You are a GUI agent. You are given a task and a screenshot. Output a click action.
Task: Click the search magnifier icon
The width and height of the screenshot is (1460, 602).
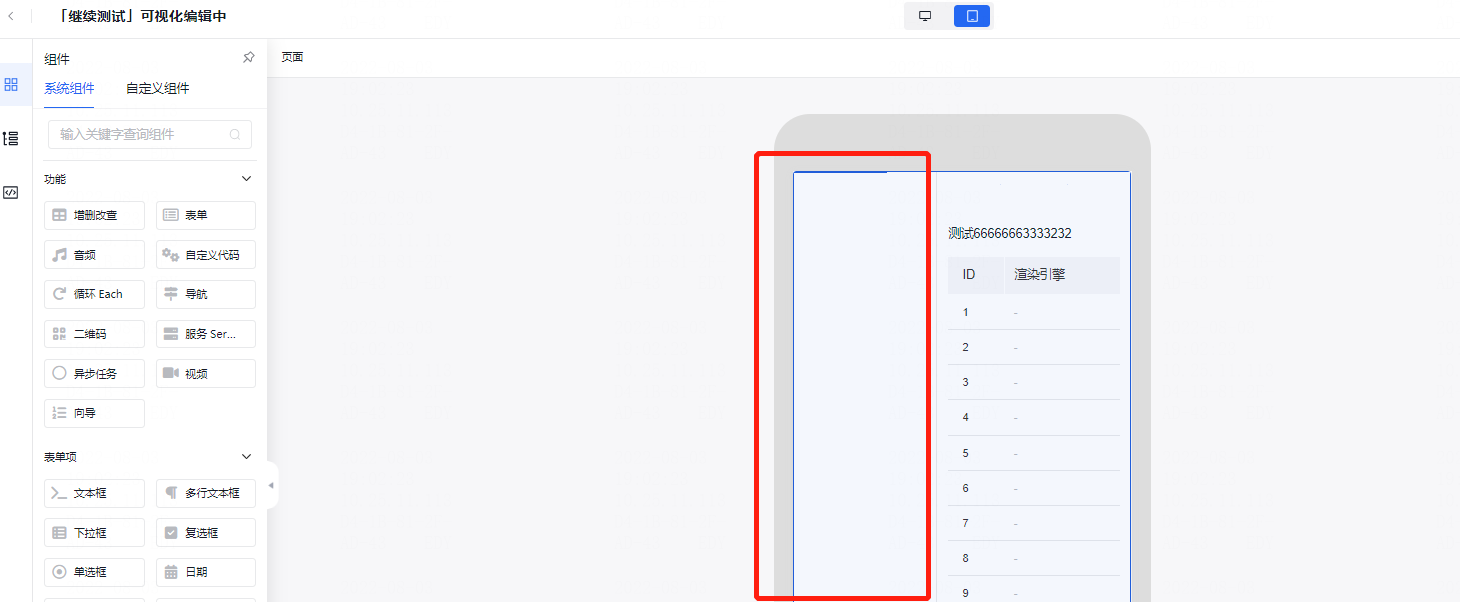(235, 134)
